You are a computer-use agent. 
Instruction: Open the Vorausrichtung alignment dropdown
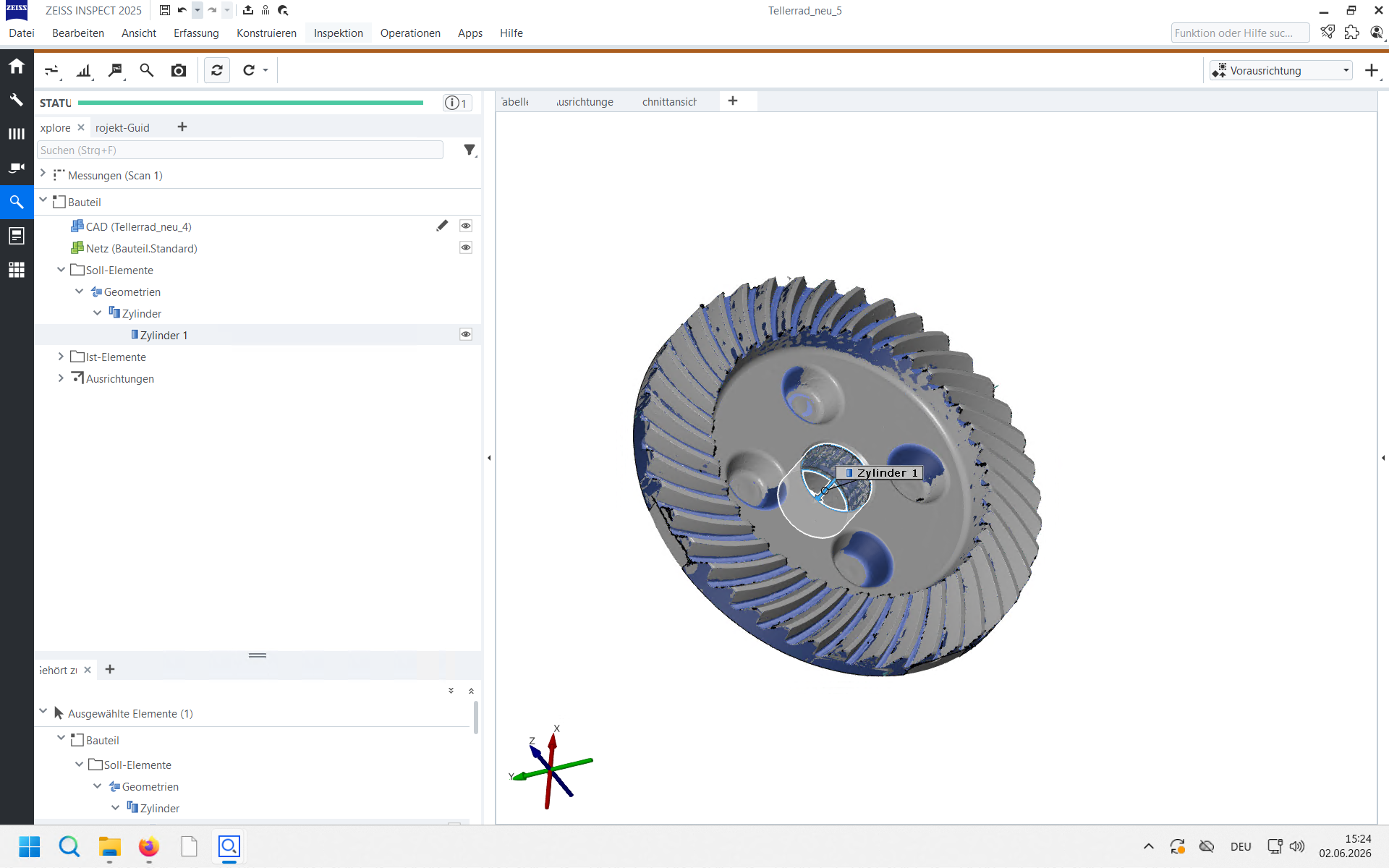point(1281,70)
